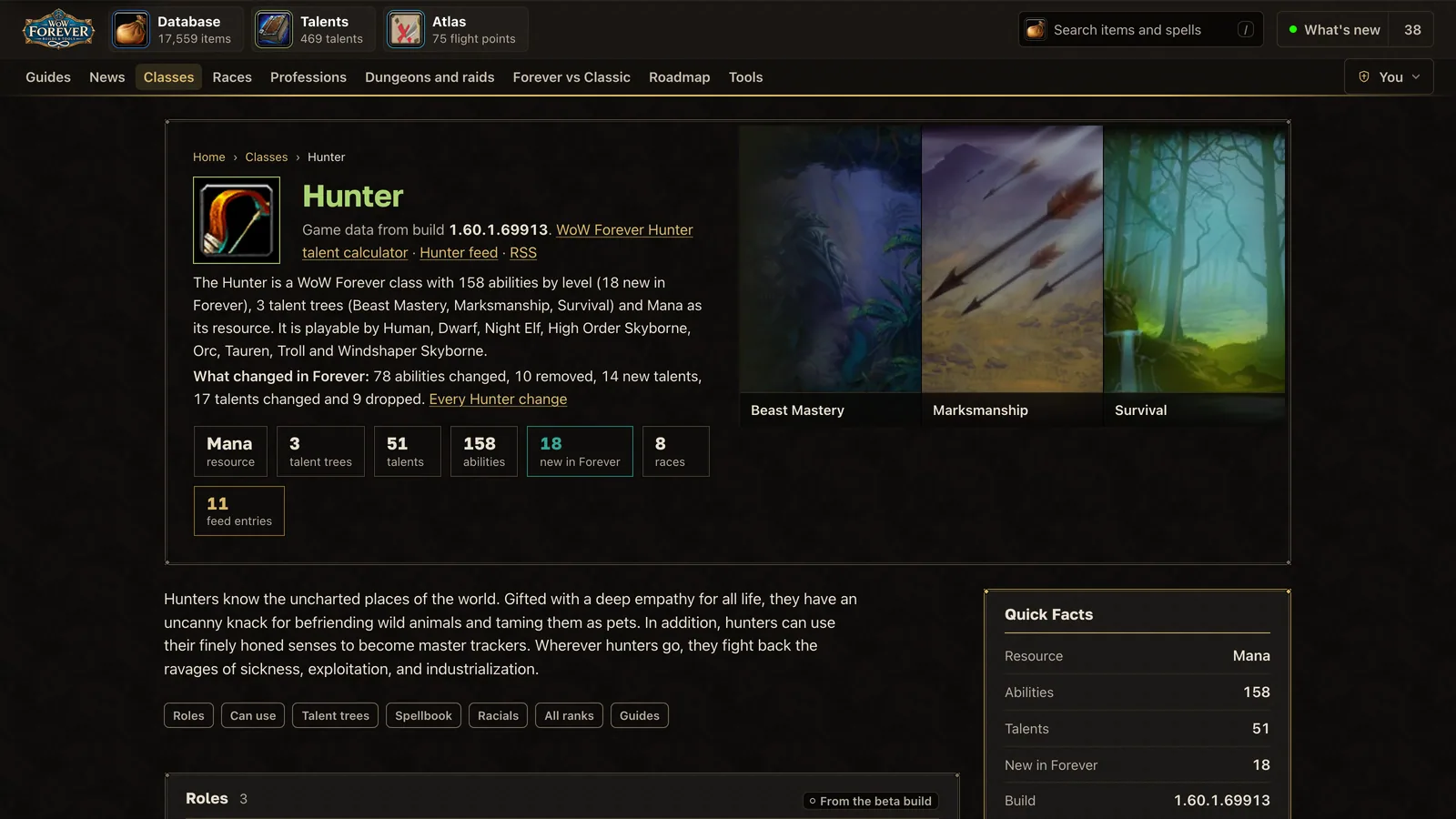Viewport: 1456px width, 819px height.
Task: Focus the Search items and spells field
Action: click(x=1140, y=30)
